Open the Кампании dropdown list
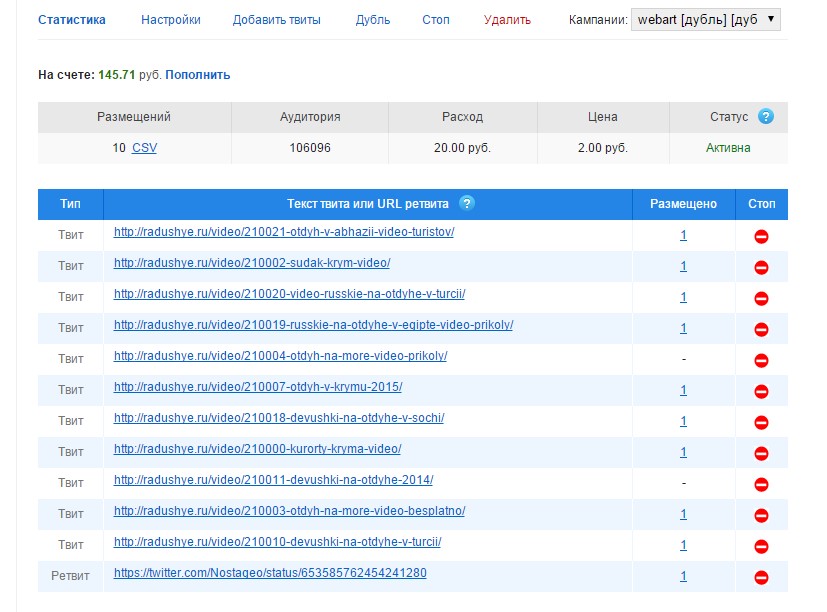 pyautogui.click(x=706, y=20)
